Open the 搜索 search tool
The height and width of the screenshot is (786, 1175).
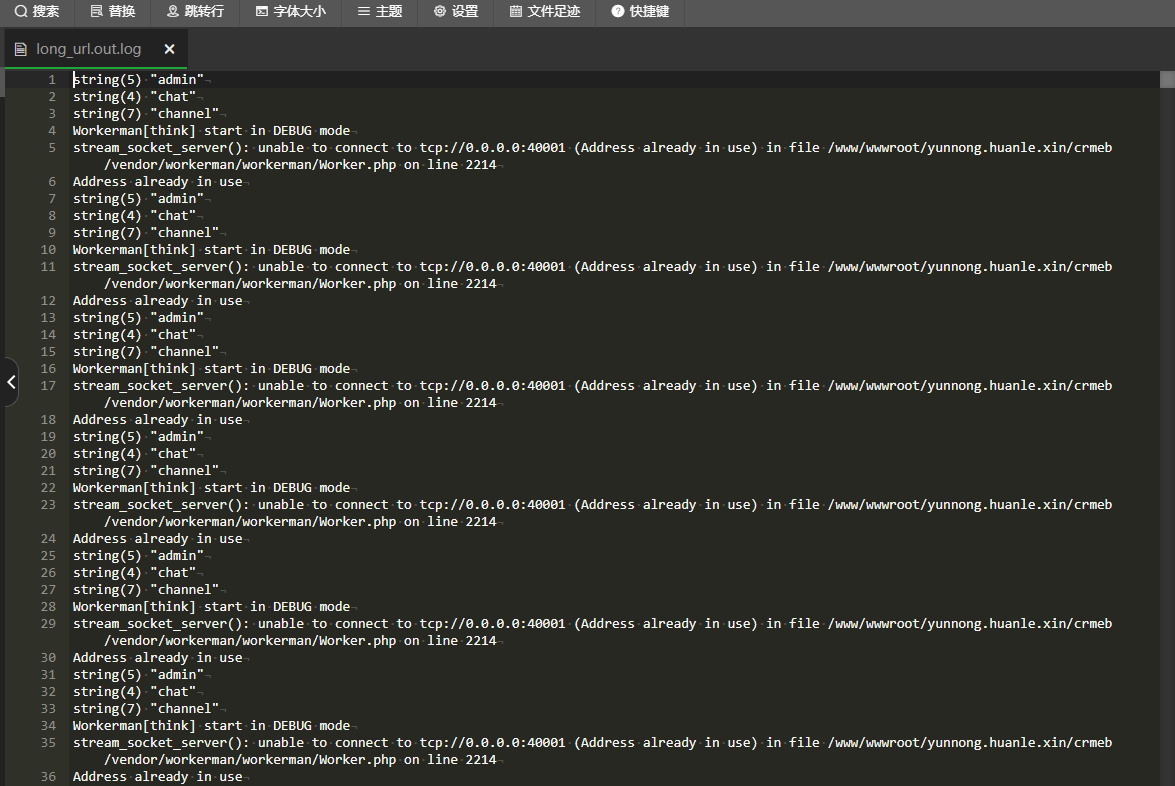(37, 12)
